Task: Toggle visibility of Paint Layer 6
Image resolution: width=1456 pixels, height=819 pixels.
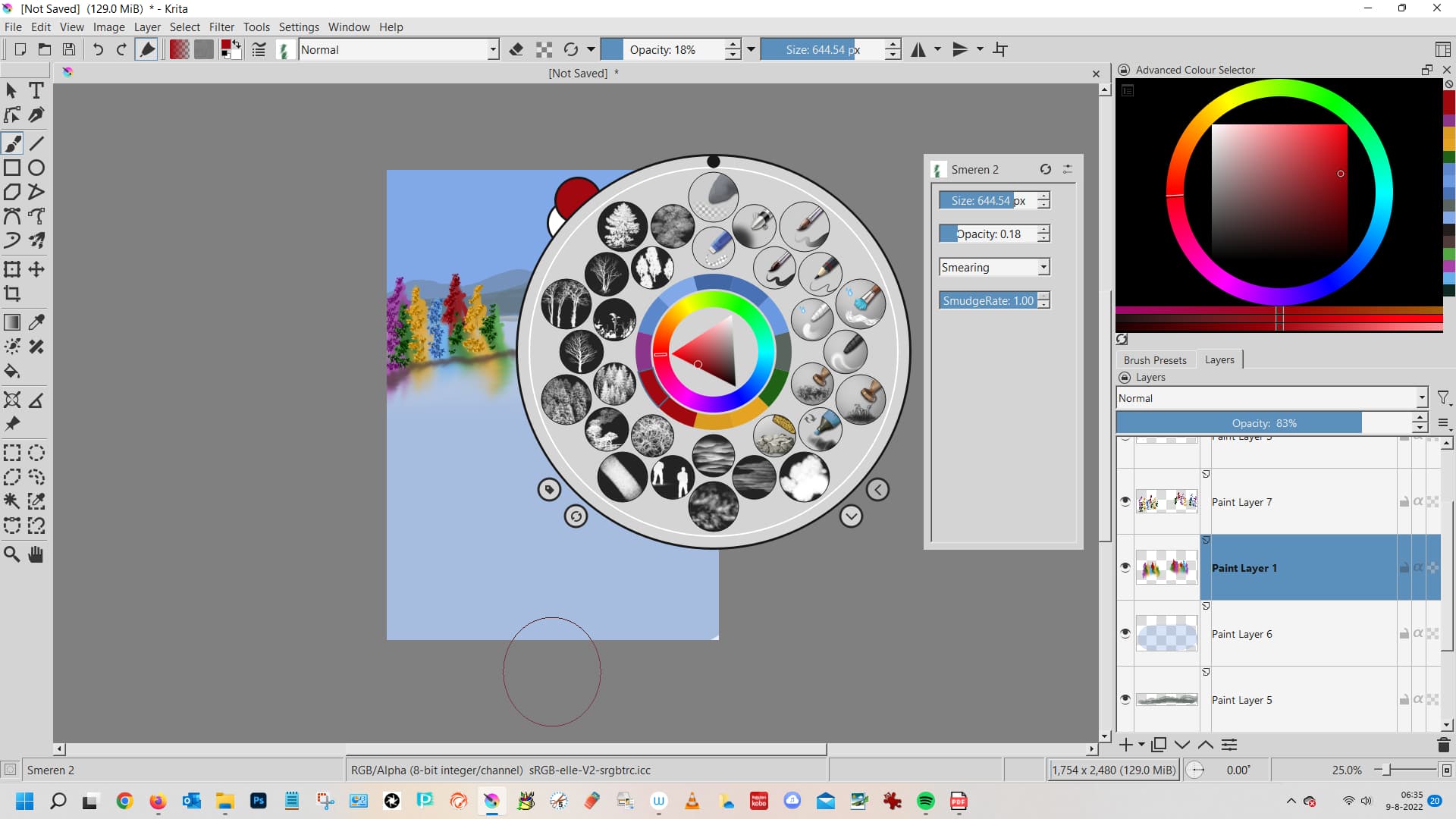Action: pos(1125,633)
